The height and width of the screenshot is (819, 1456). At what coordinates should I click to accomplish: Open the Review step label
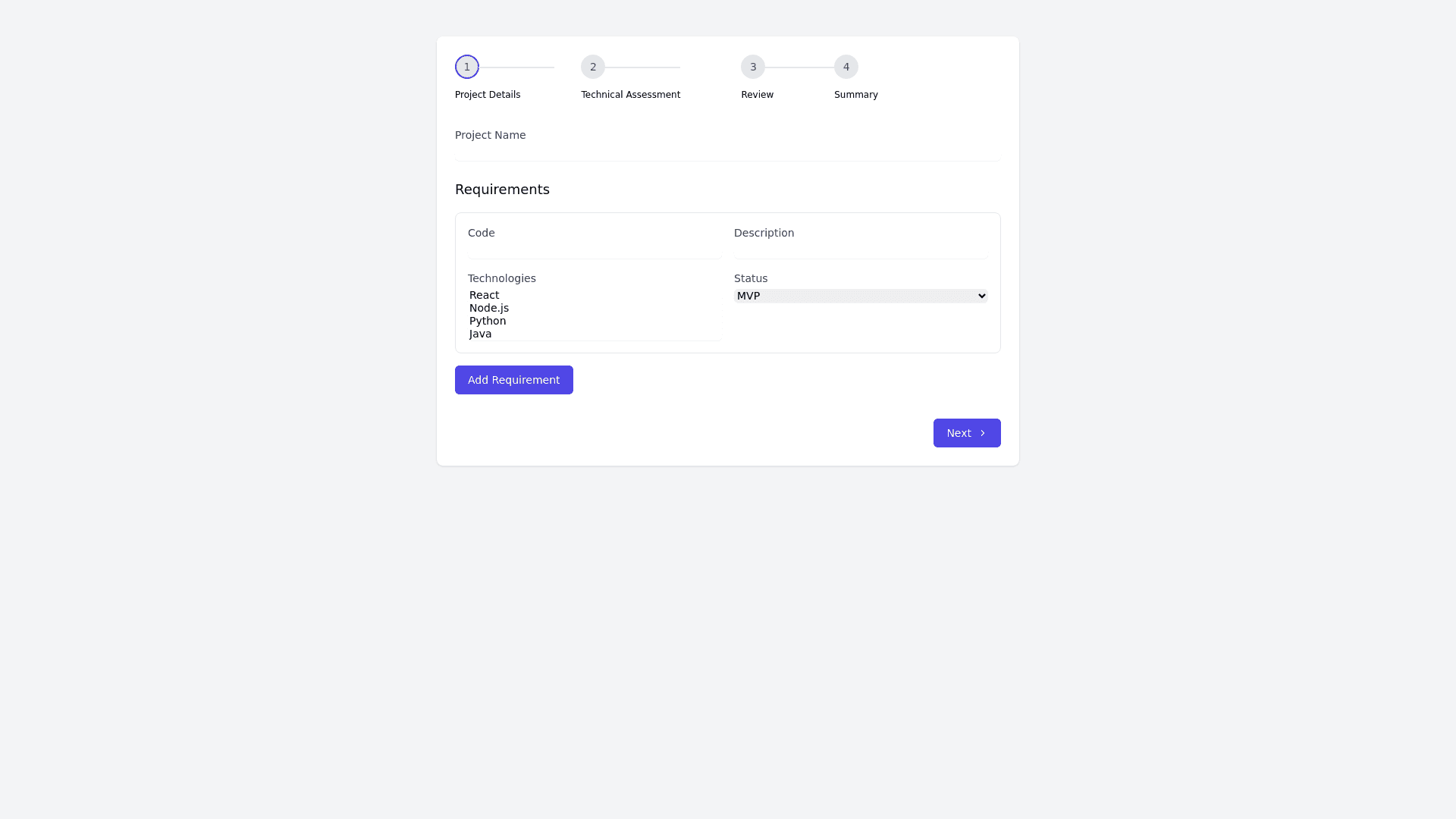click(x=757, y=95)
